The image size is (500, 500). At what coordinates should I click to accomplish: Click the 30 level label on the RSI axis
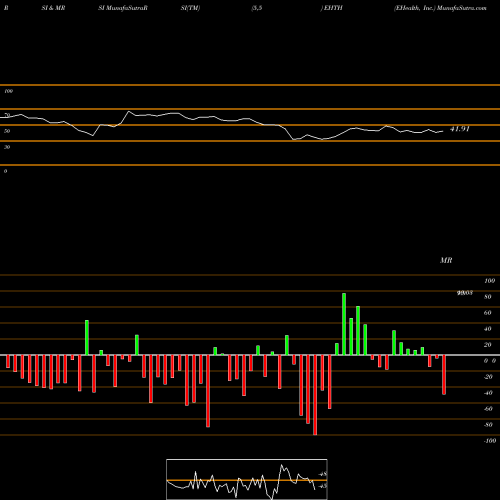click(x=7, y=147)
